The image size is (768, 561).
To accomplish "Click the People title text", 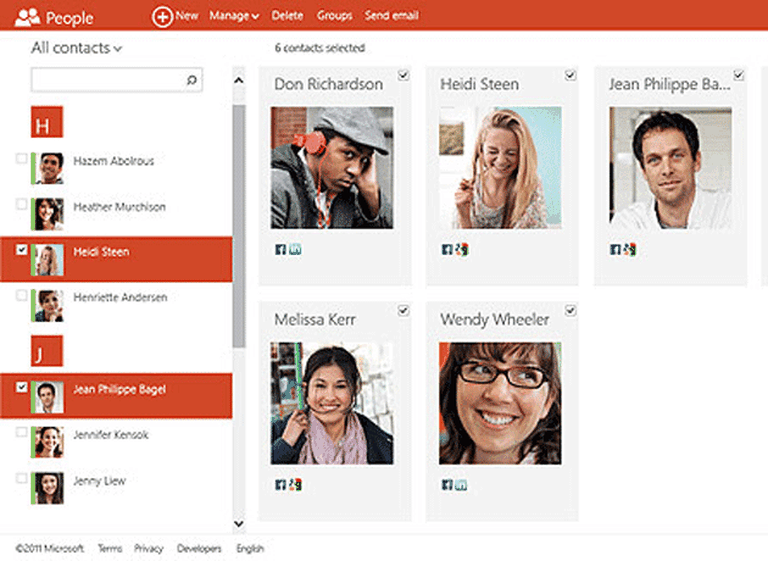I will point(70,18).
